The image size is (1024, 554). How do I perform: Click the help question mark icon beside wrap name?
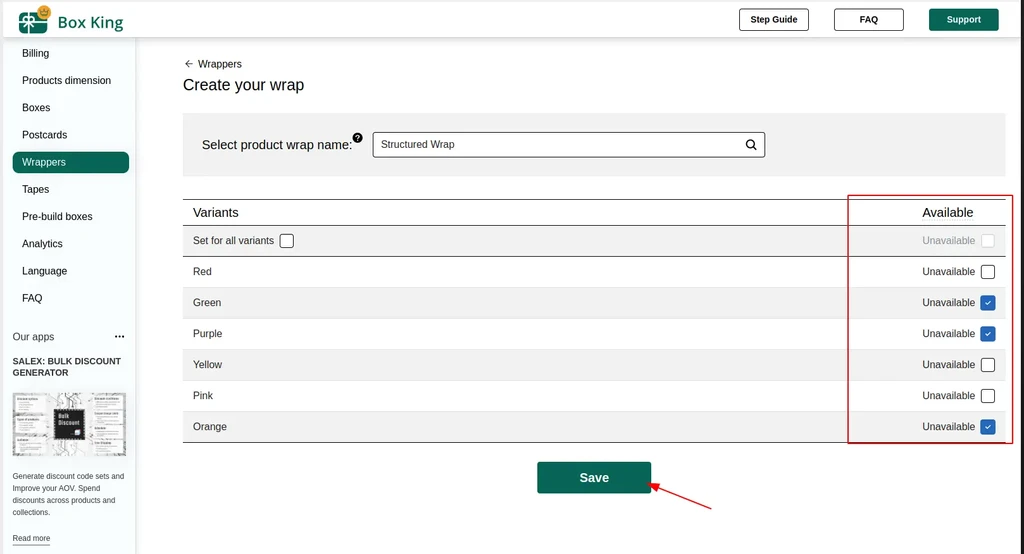pyautogui.click(x=357, y=137)
